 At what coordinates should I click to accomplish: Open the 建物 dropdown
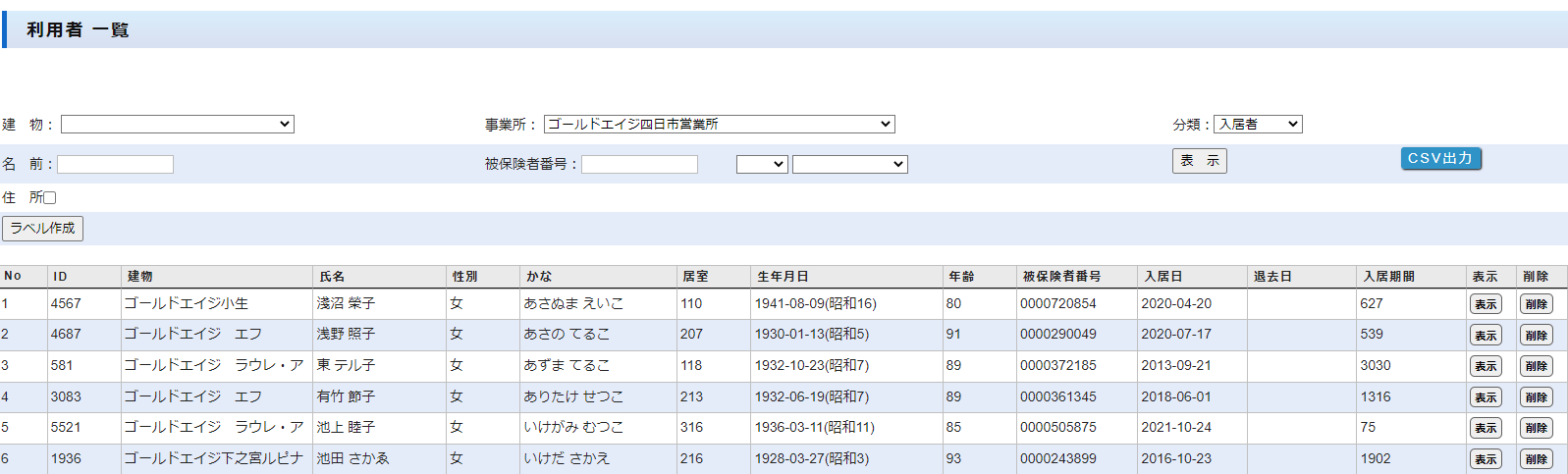click(178, 125)
